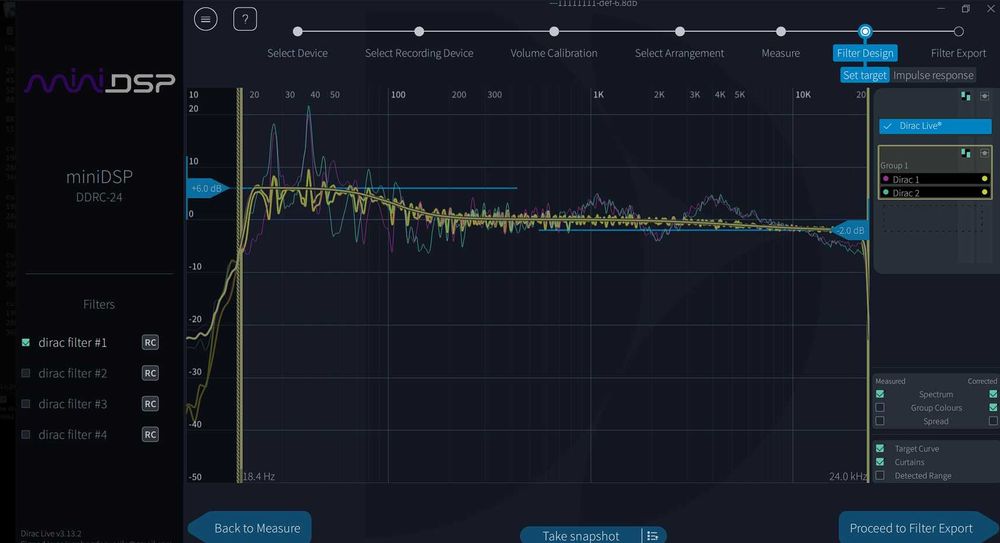Open the help question mark icon

point(245,19)
